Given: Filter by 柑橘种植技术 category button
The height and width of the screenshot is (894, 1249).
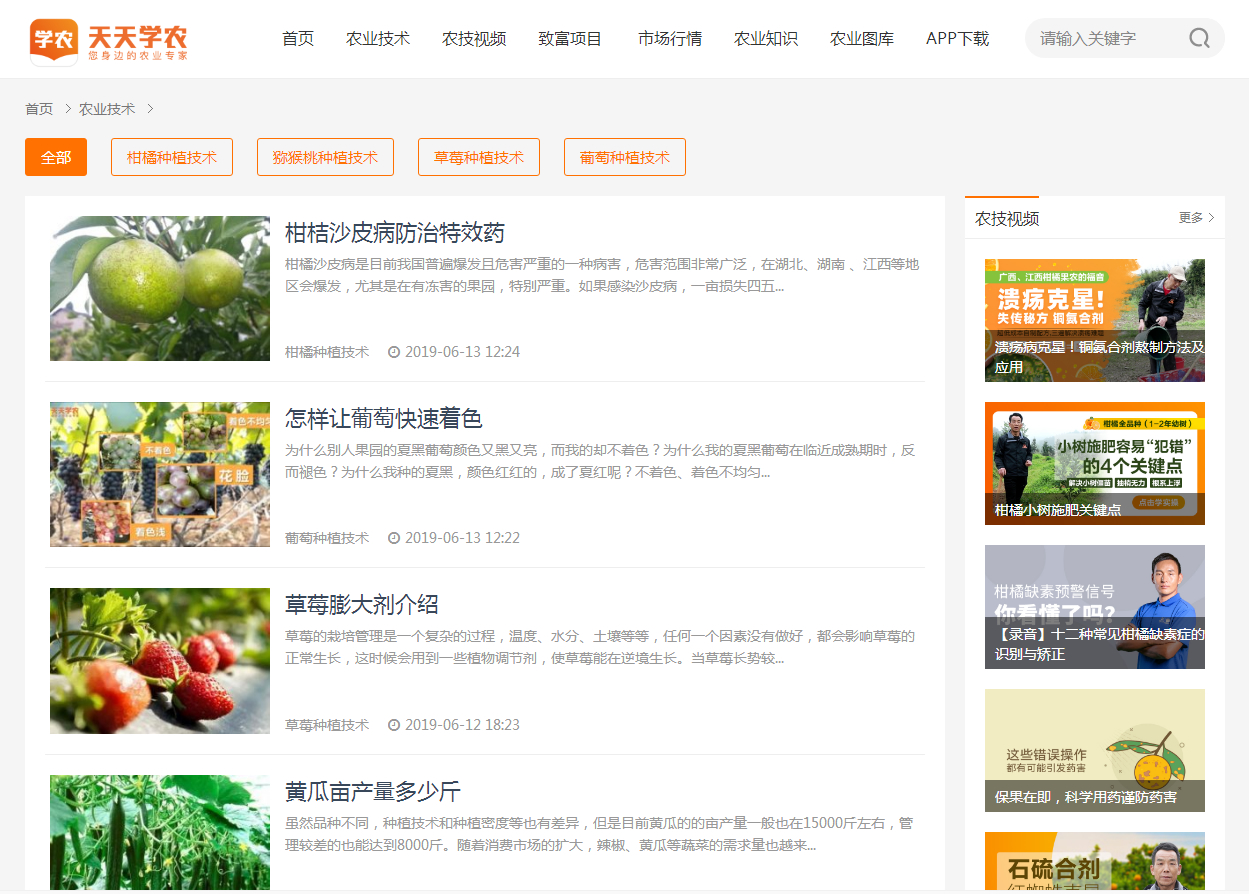Looking at the screenshot, I should 172,157.
